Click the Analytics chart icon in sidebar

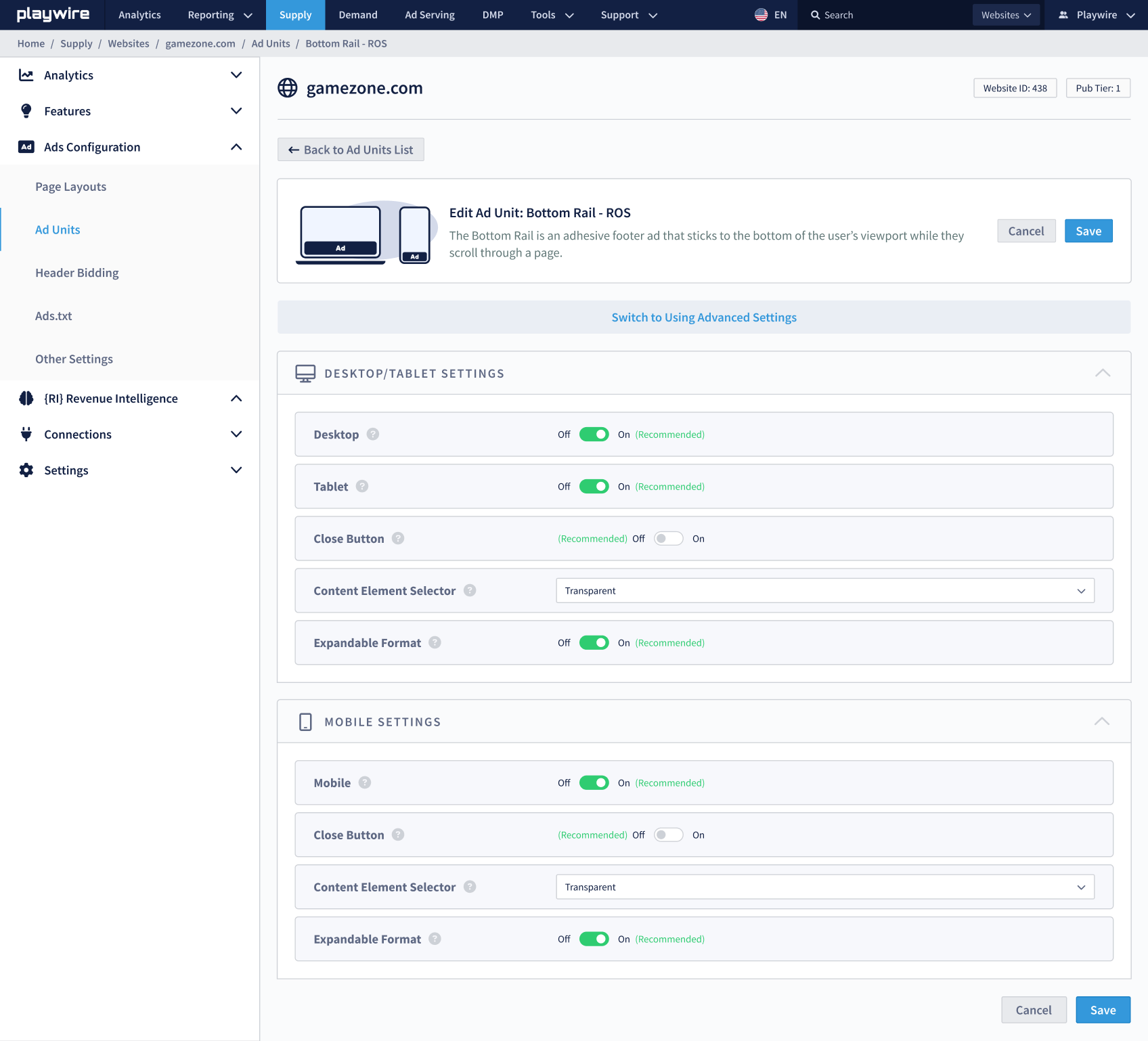click(x=26, y=75)
